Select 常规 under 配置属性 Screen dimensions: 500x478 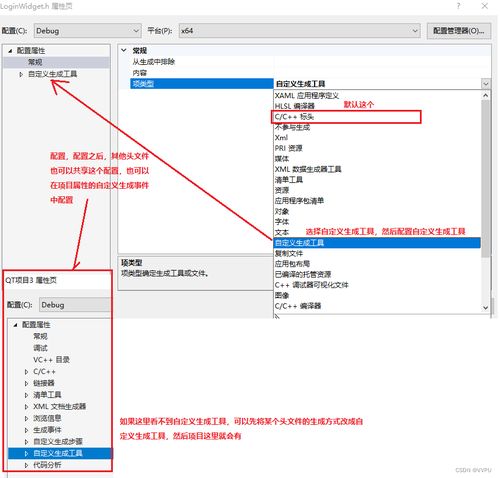[x=35, y=62]
